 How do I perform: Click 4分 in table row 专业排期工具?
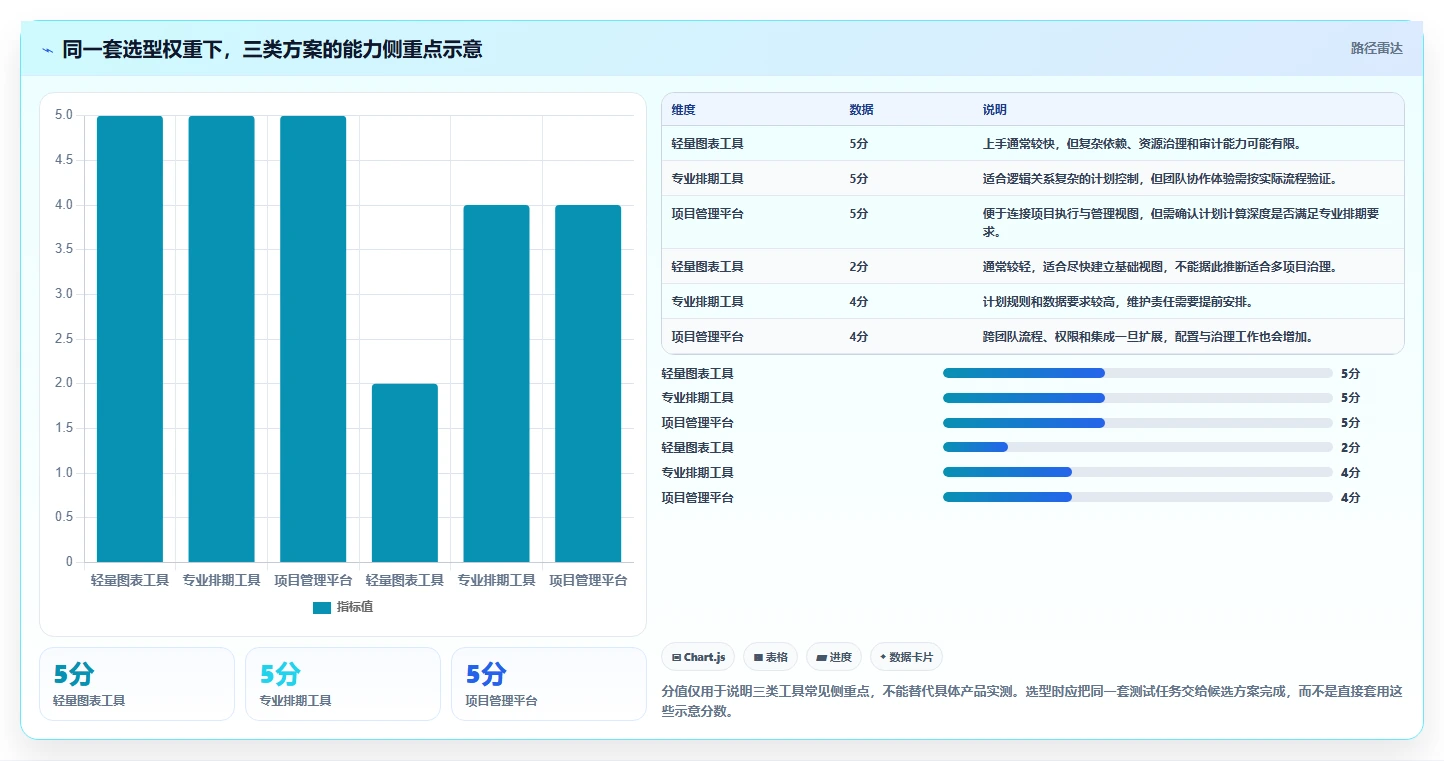[x=859, y=302]
